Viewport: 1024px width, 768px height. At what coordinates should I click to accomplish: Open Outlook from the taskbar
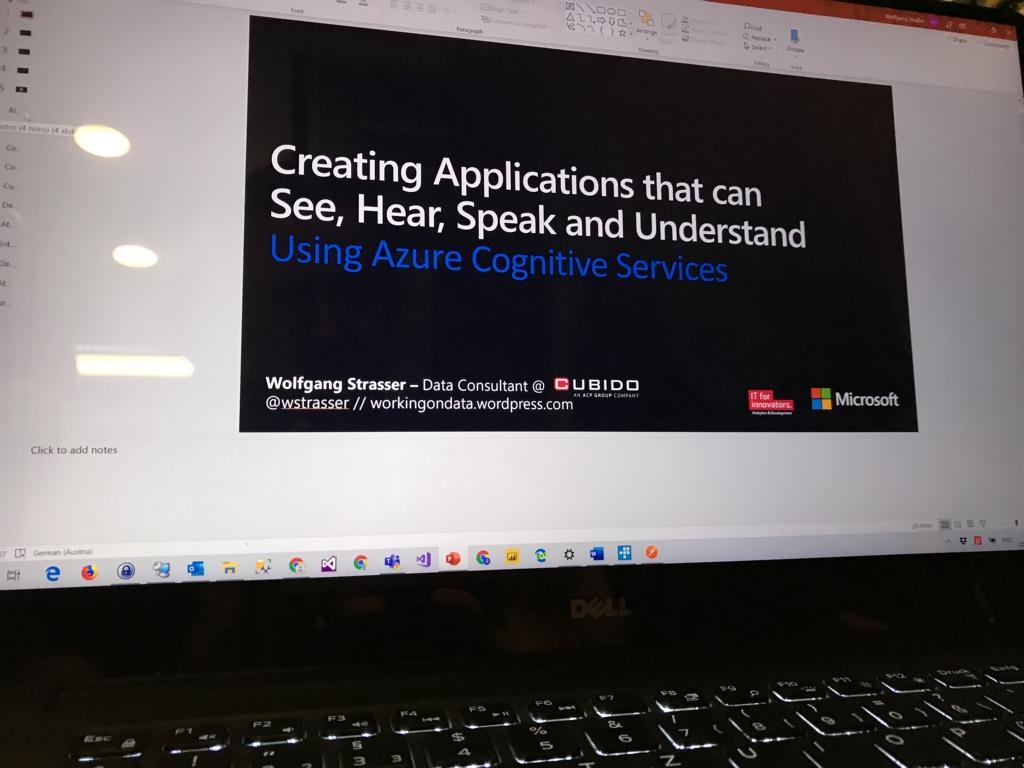pyautogui.click(x=195, y=569)
